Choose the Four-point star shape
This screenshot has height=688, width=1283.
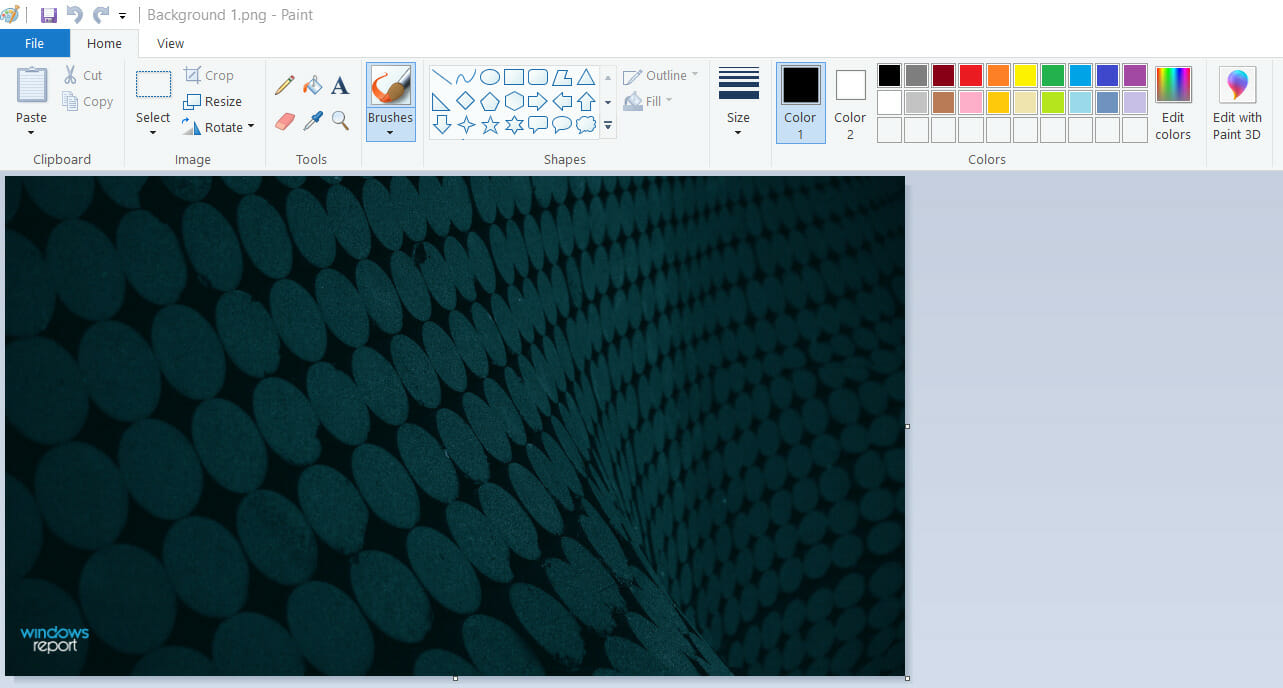point(465,125)
